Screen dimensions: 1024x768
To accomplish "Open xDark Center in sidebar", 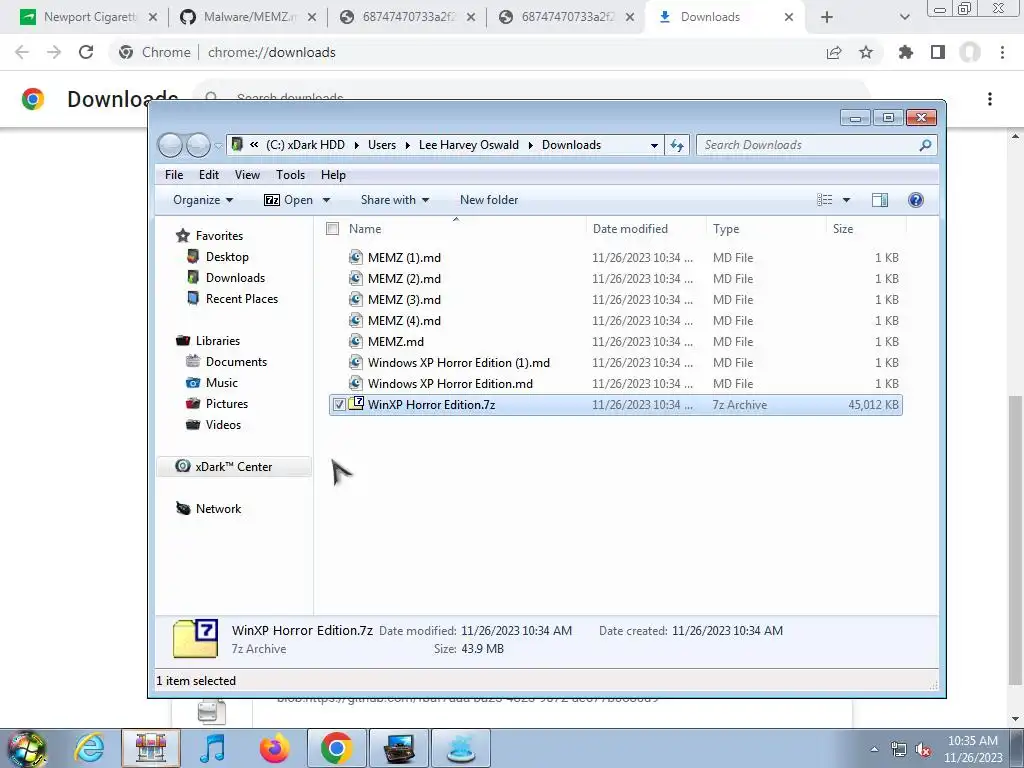I will pos(233,466).
